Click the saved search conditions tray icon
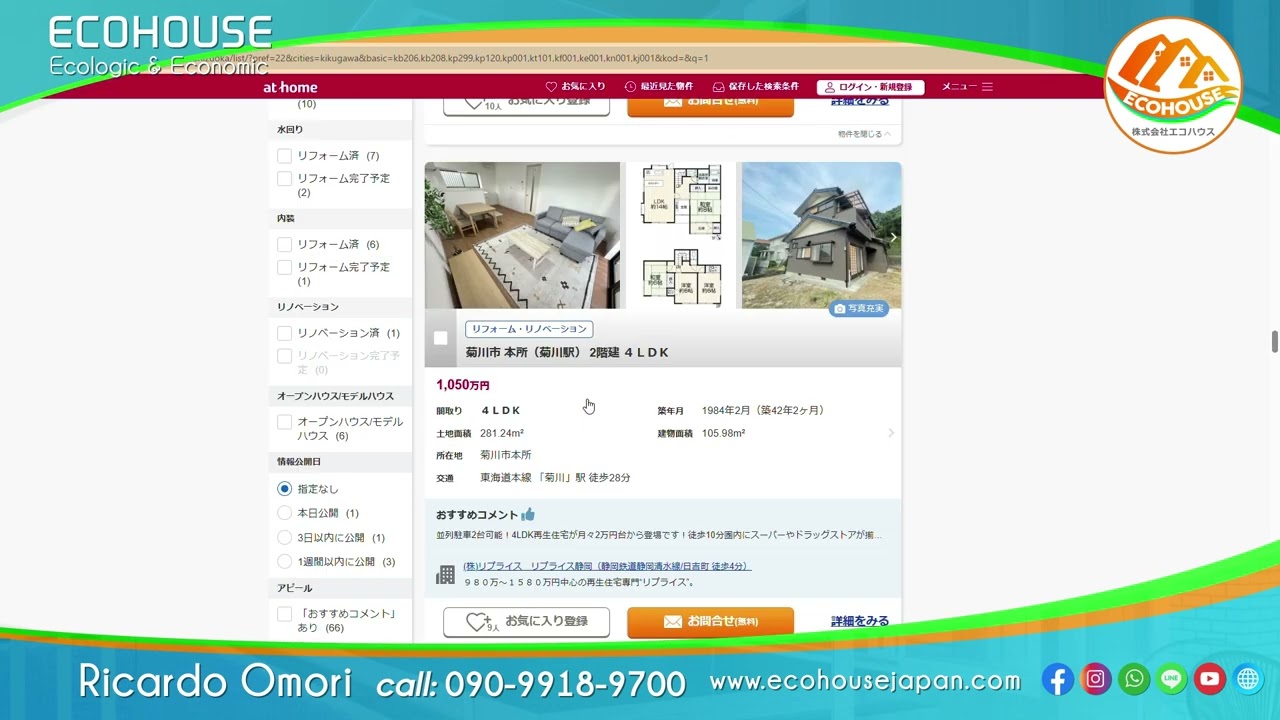The image size is (1280, 720). tap(718, 87)
